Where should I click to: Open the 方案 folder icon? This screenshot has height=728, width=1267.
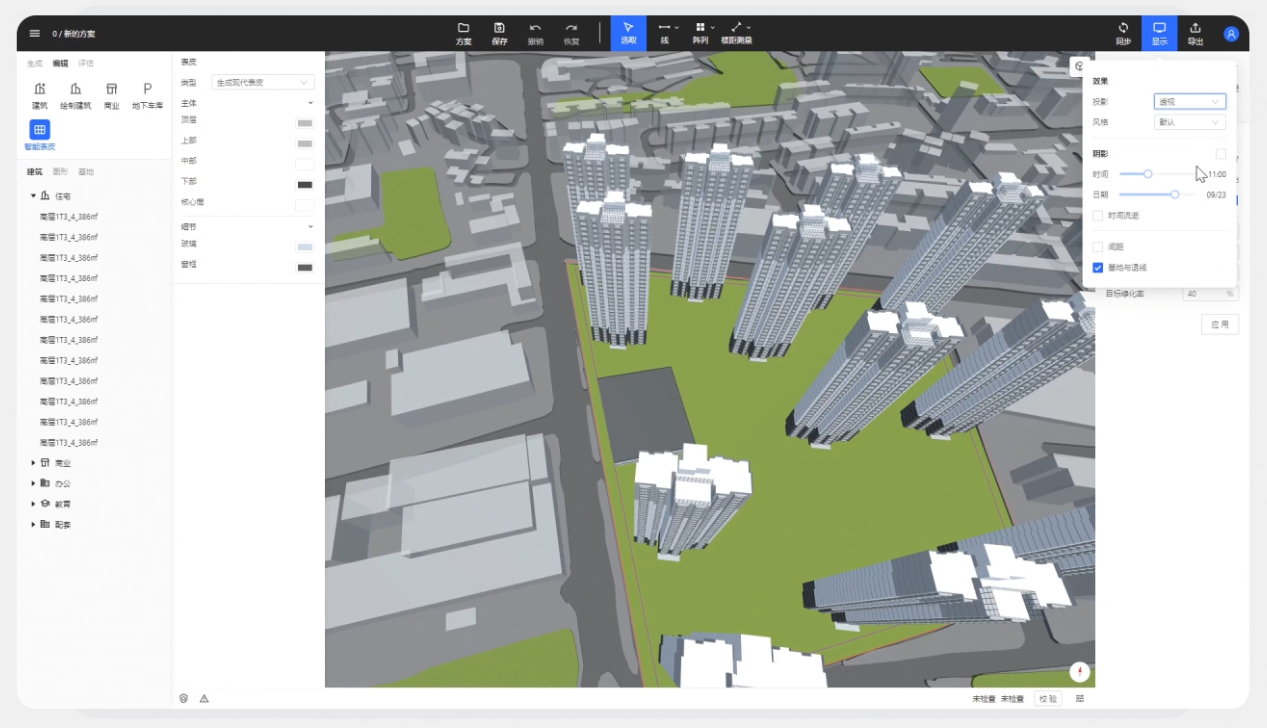(464, 29)
